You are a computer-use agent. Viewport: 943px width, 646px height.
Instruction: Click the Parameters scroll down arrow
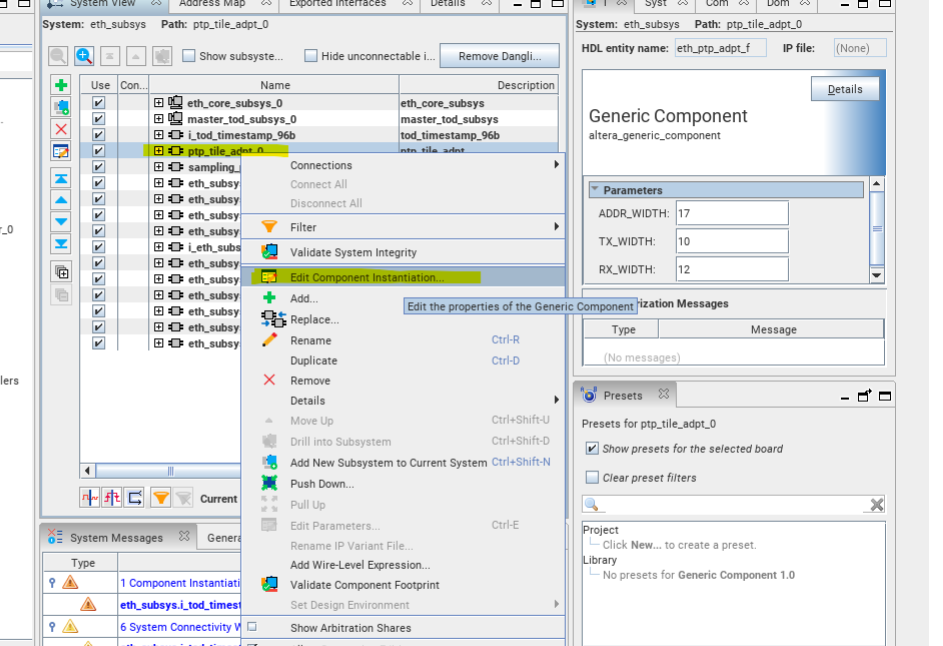click(x=877, y=275)
